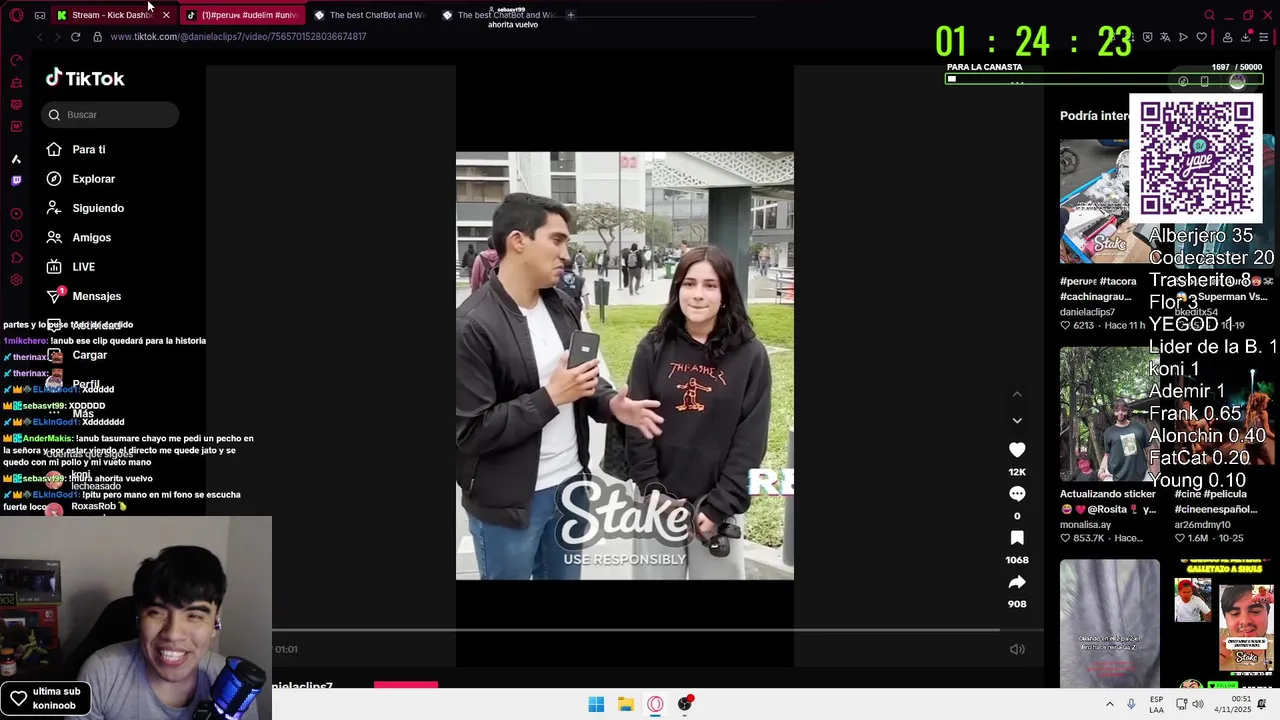Open monalisa.ay profile link
The width and height of the screenshot is (1280, 720).
pyautogui.click(x=1086, y=524)
